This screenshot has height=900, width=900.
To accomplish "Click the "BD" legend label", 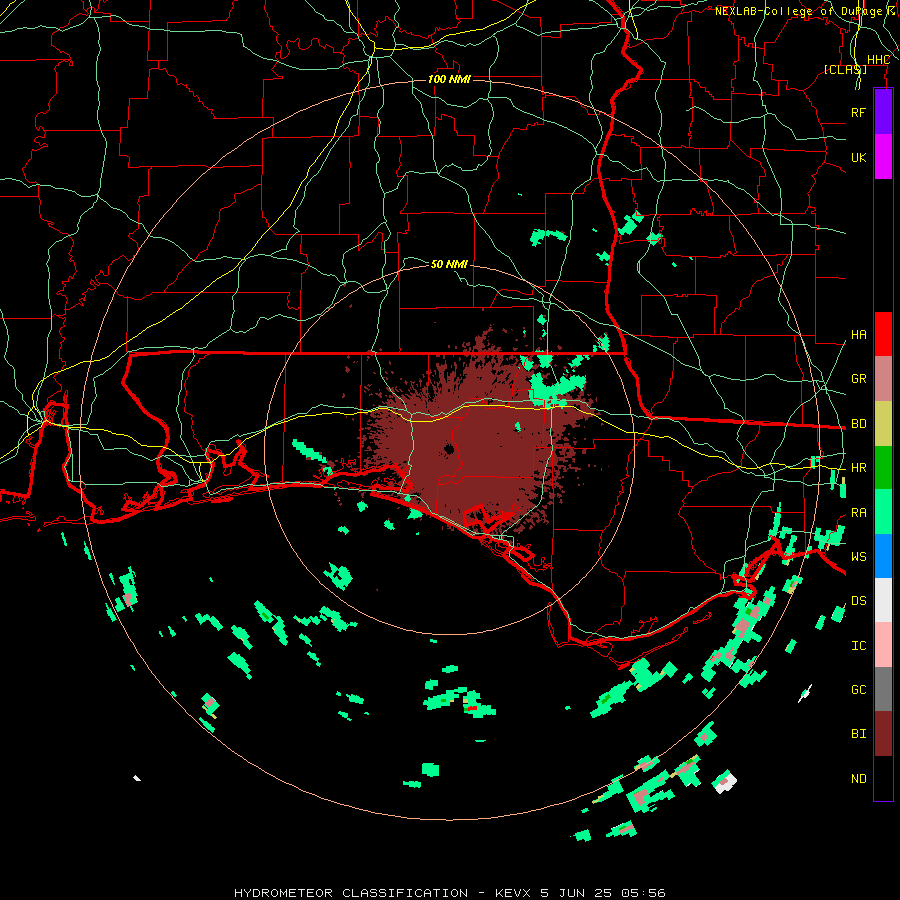I will (x=858, y=424).
